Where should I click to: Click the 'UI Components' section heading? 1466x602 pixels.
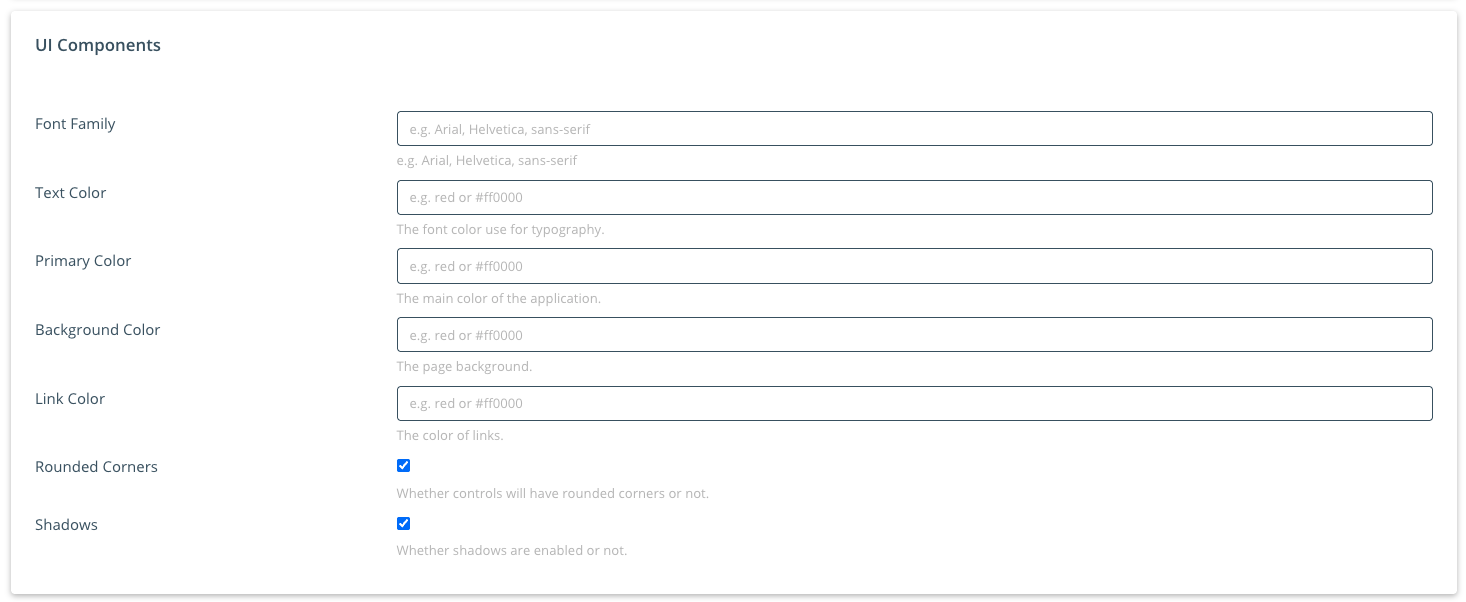(x=98, y=45)
